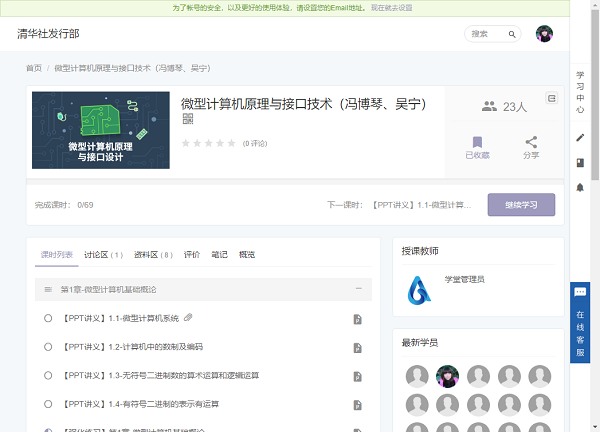Select status circle for lesson 1.4

(48, 404)
